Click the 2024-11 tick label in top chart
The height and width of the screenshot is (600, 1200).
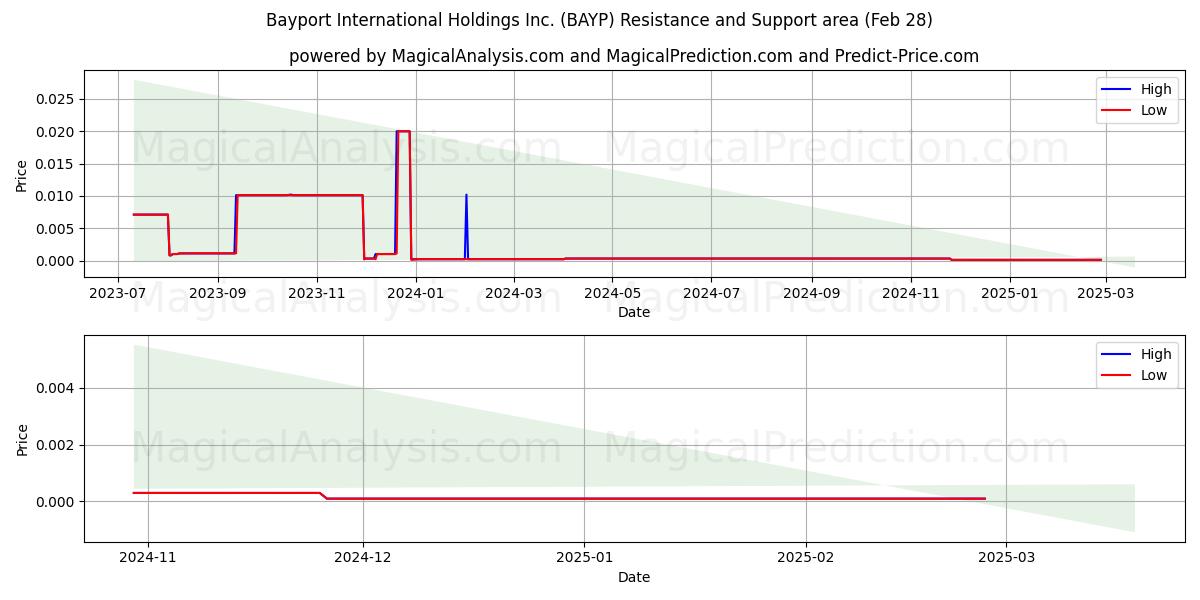tap(911, 294)
